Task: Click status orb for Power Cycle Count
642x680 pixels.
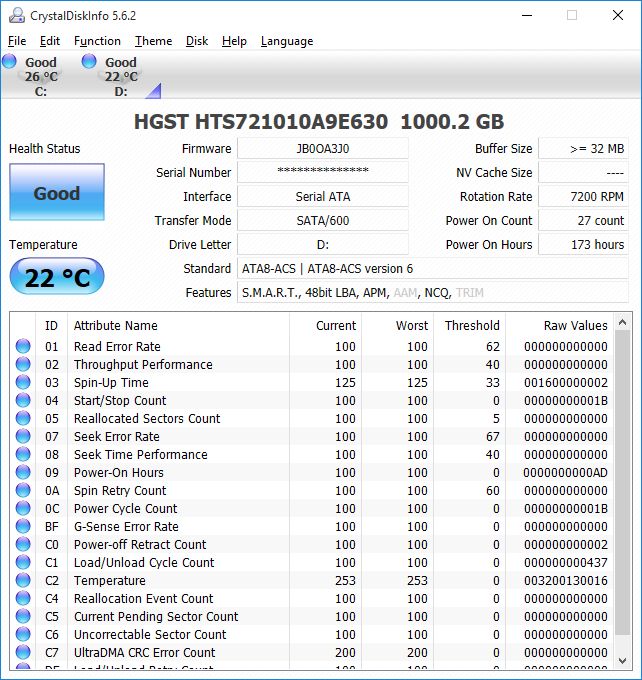Action: [x=23, y=508]
